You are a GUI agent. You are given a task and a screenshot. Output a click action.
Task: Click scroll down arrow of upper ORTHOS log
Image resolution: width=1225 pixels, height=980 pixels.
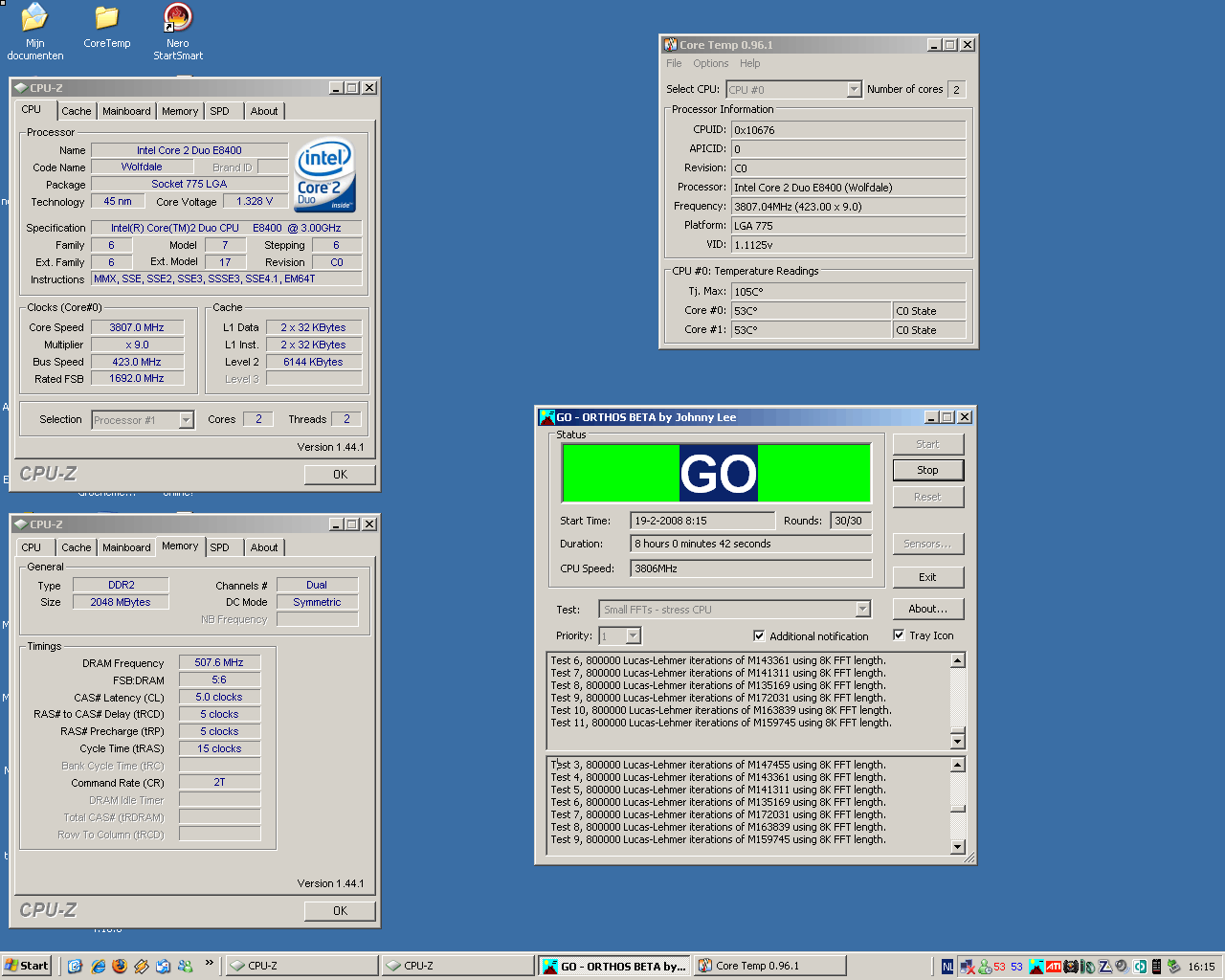click(957, 741)
